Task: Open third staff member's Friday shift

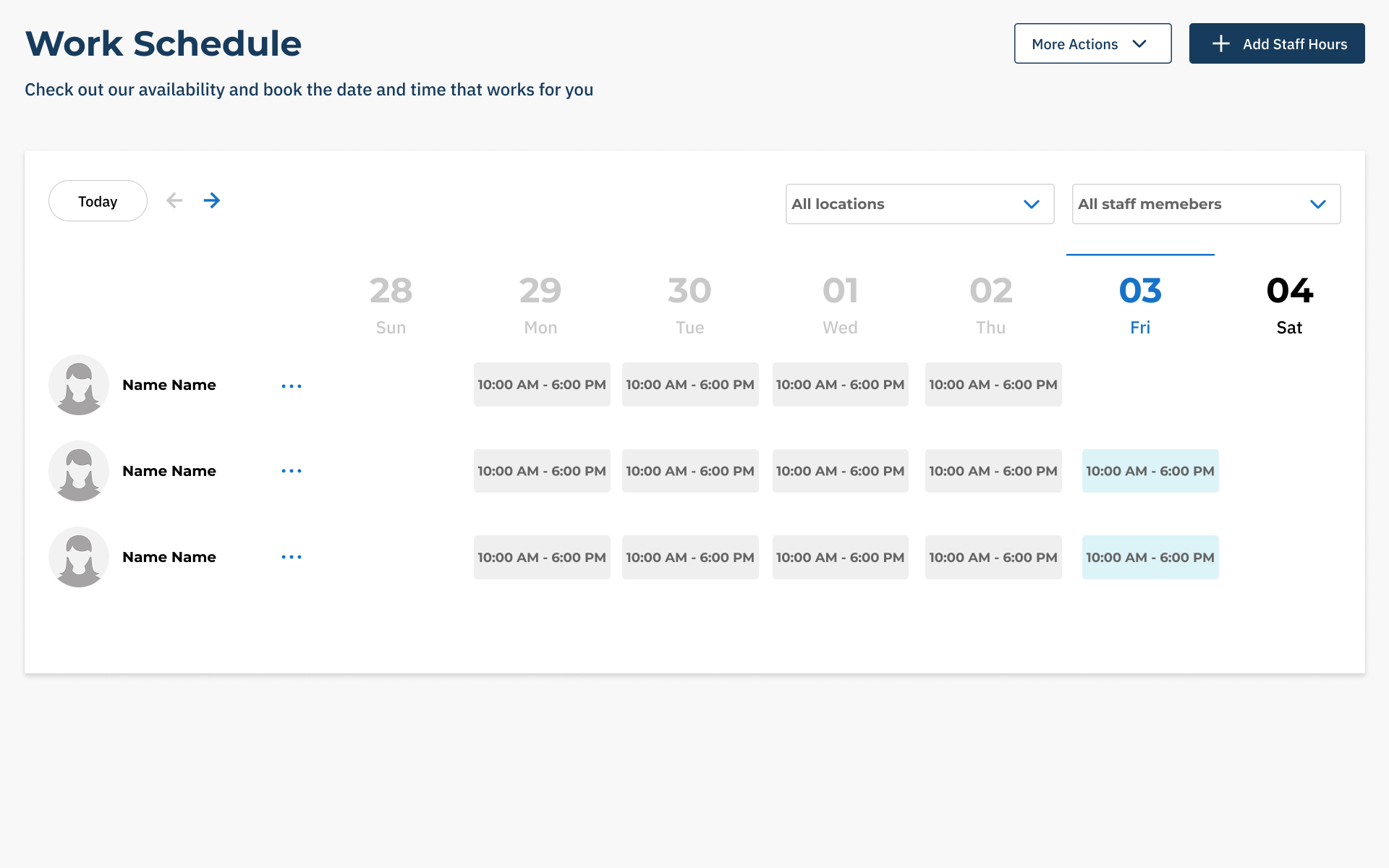Action: point(1150,557)
